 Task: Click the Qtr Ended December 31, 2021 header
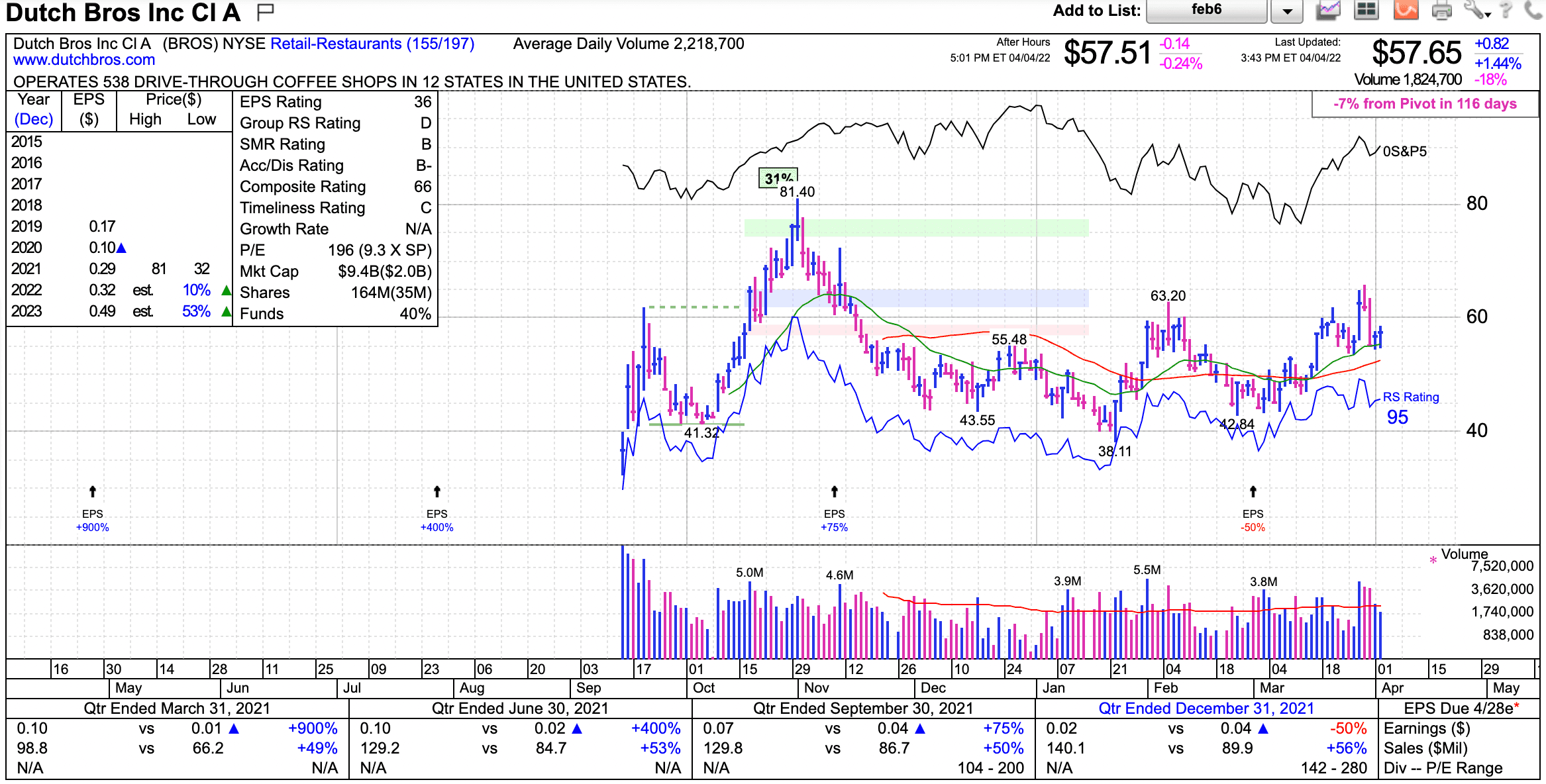[1206, 709]
